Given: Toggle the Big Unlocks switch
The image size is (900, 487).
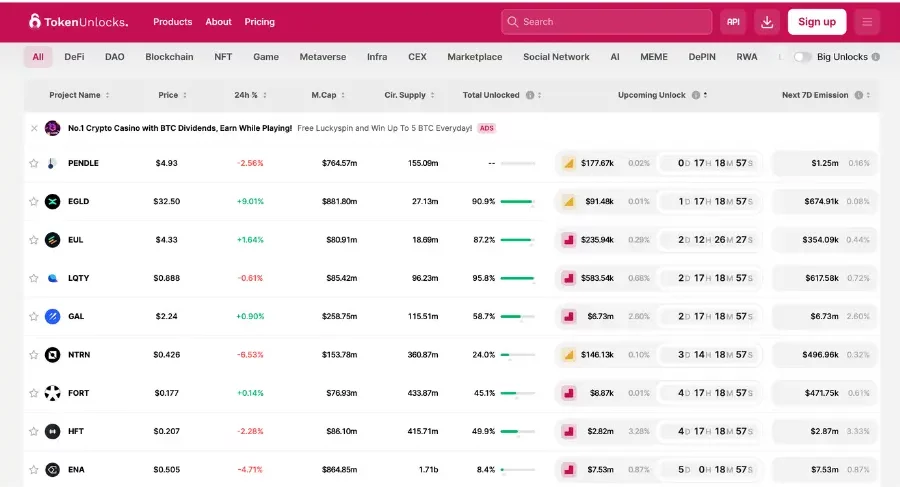Looking at the screenshot, I should pyautogui.click(x=802, y=57).
